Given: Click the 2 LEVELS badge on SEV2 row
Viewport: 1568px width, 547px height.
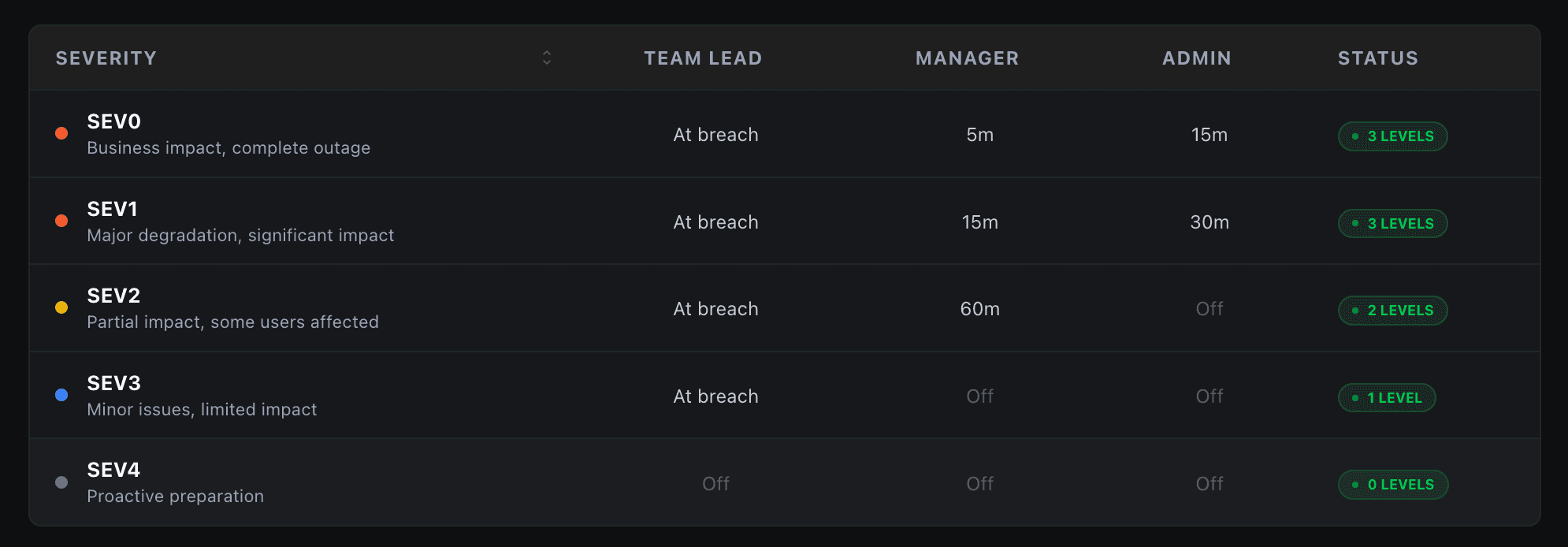Looking at the screenshot, I should (1393, 311).
